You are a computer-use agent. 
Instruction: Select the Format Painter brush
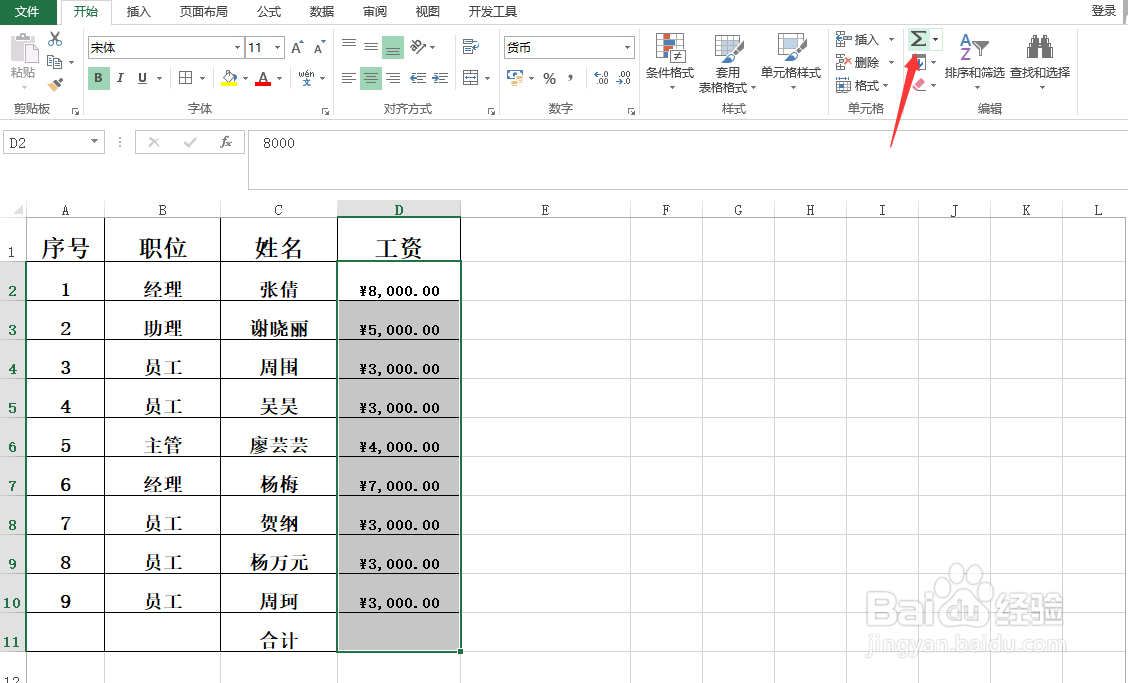(x=55, y=84)
